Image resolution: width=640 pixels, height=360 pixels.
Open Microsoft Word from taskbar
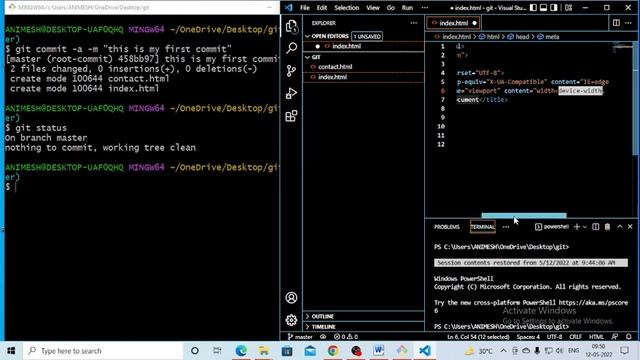[379, 351]
